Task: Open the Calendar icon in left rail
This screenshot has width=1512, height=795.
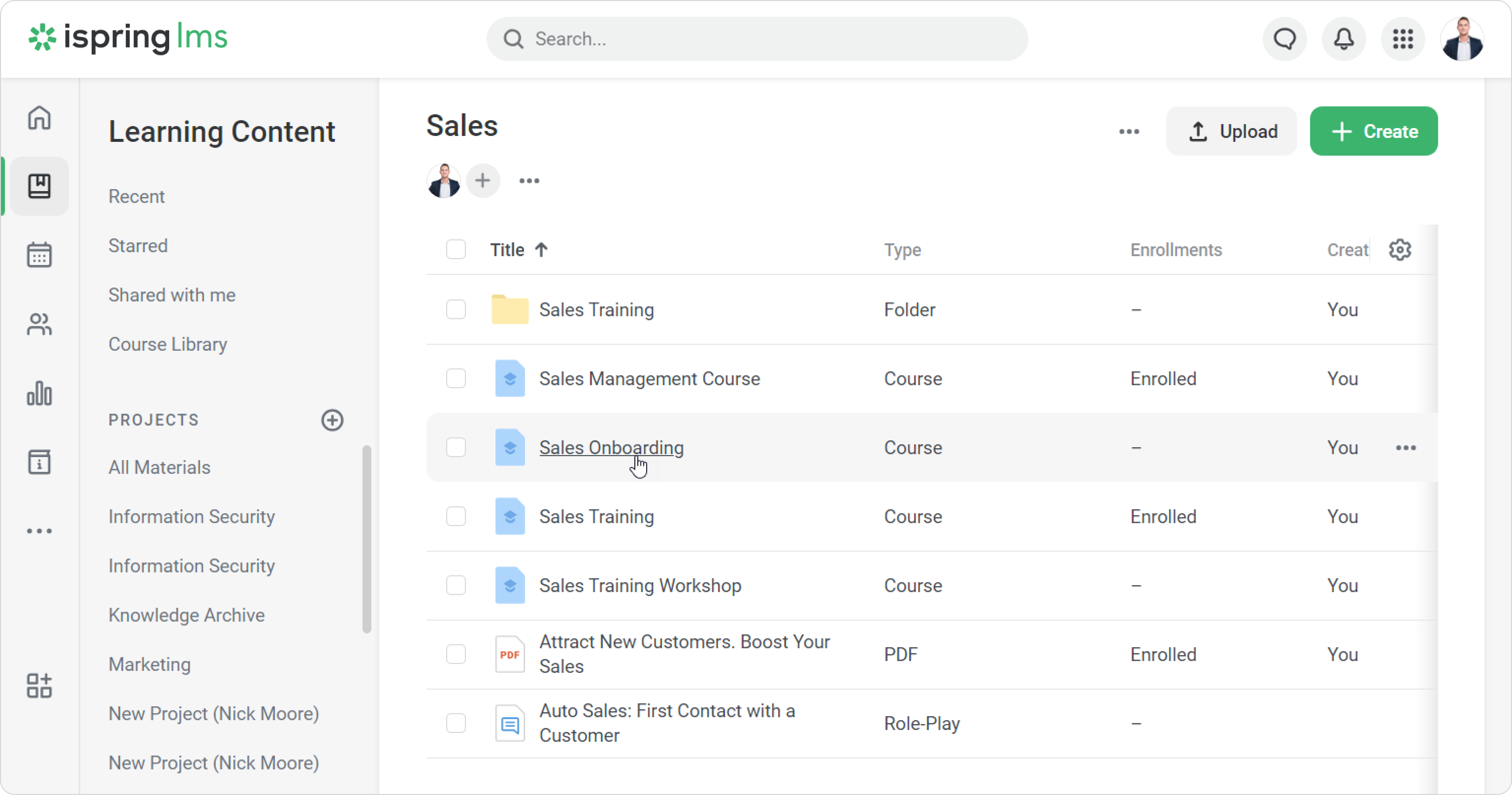Action: pyautogui.click(x=39, y=255)
